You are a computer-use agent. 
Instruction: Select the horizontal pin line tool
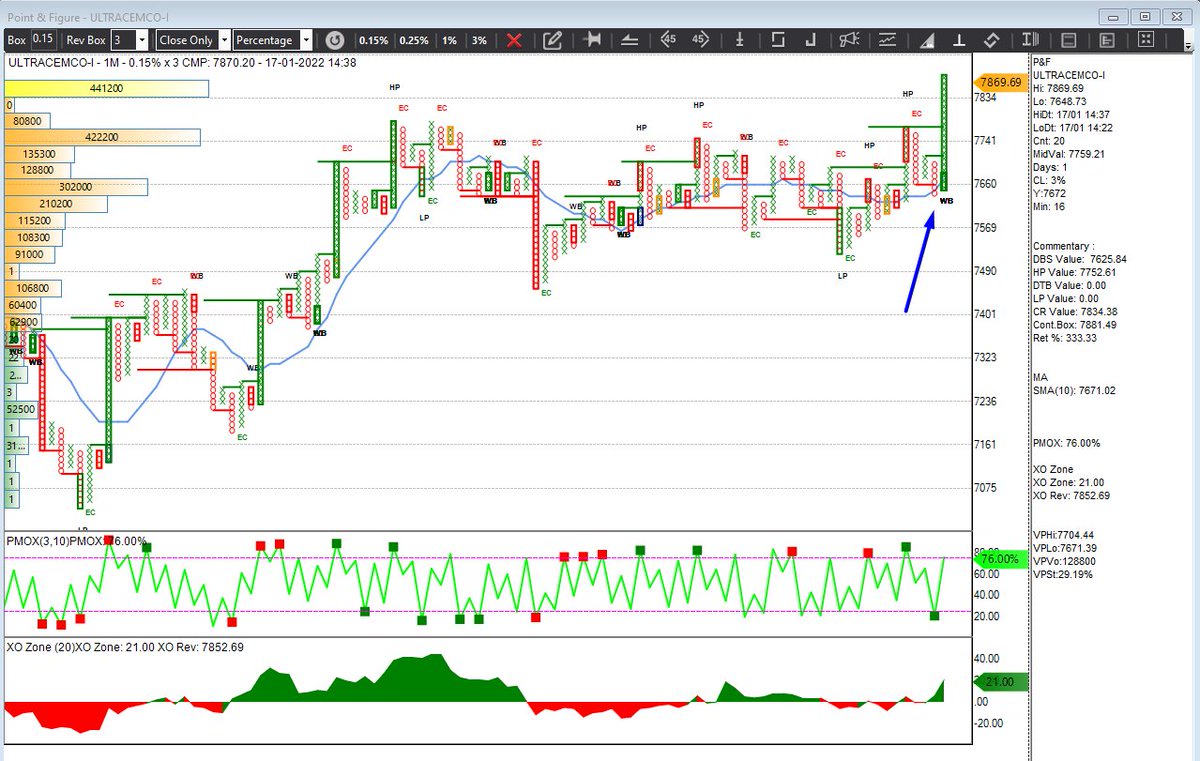[x=592, y=40]
